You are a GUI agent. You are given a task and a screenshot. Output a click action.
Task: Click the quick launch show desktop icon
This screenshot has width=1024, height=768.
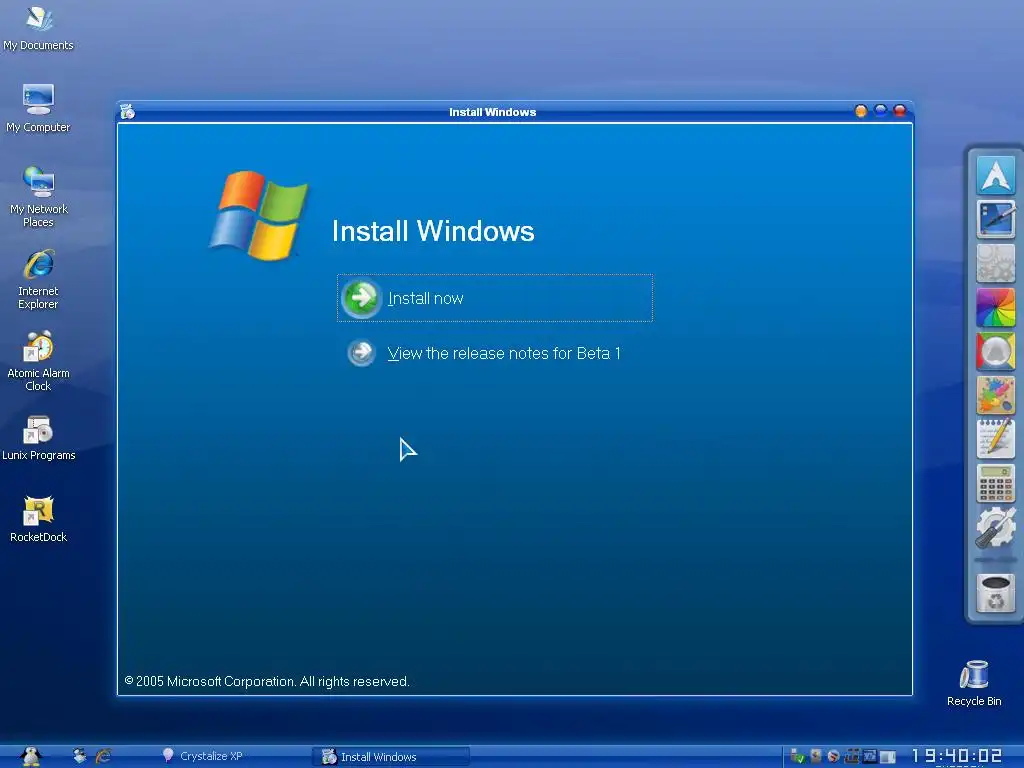click(x=80, y=756)
